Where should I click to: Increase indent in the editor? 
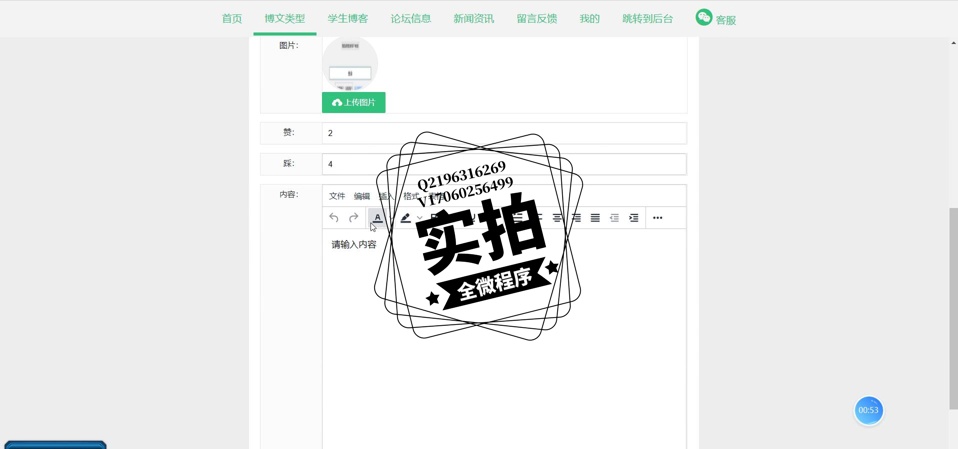[634, 217]
